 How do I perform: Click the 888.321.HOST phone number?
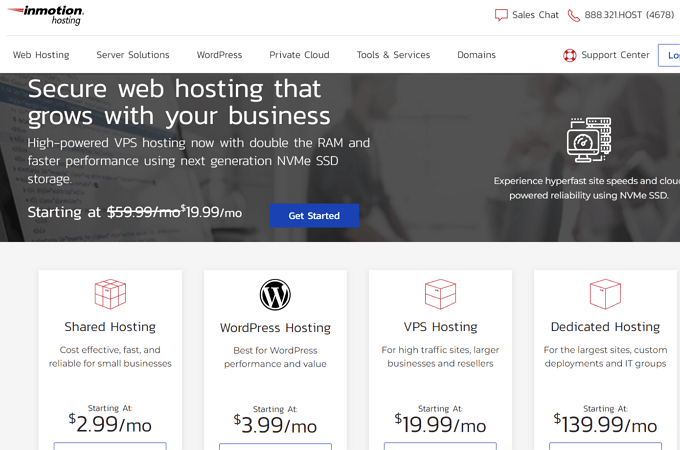[629, 15]
